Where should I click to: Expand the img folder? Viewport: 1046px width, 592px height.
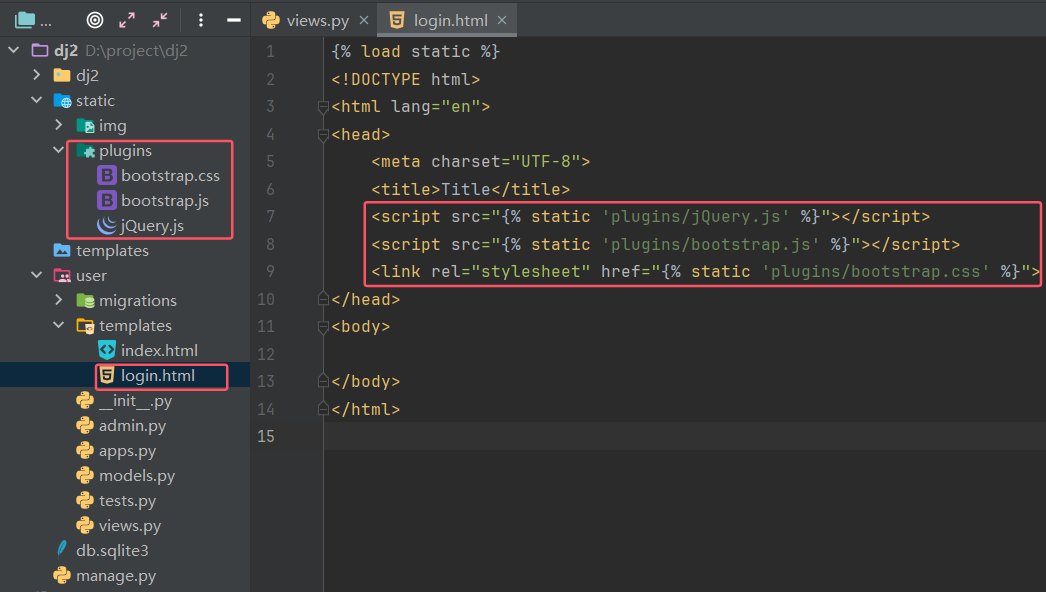pyautogui.click(x=59, y=125)
